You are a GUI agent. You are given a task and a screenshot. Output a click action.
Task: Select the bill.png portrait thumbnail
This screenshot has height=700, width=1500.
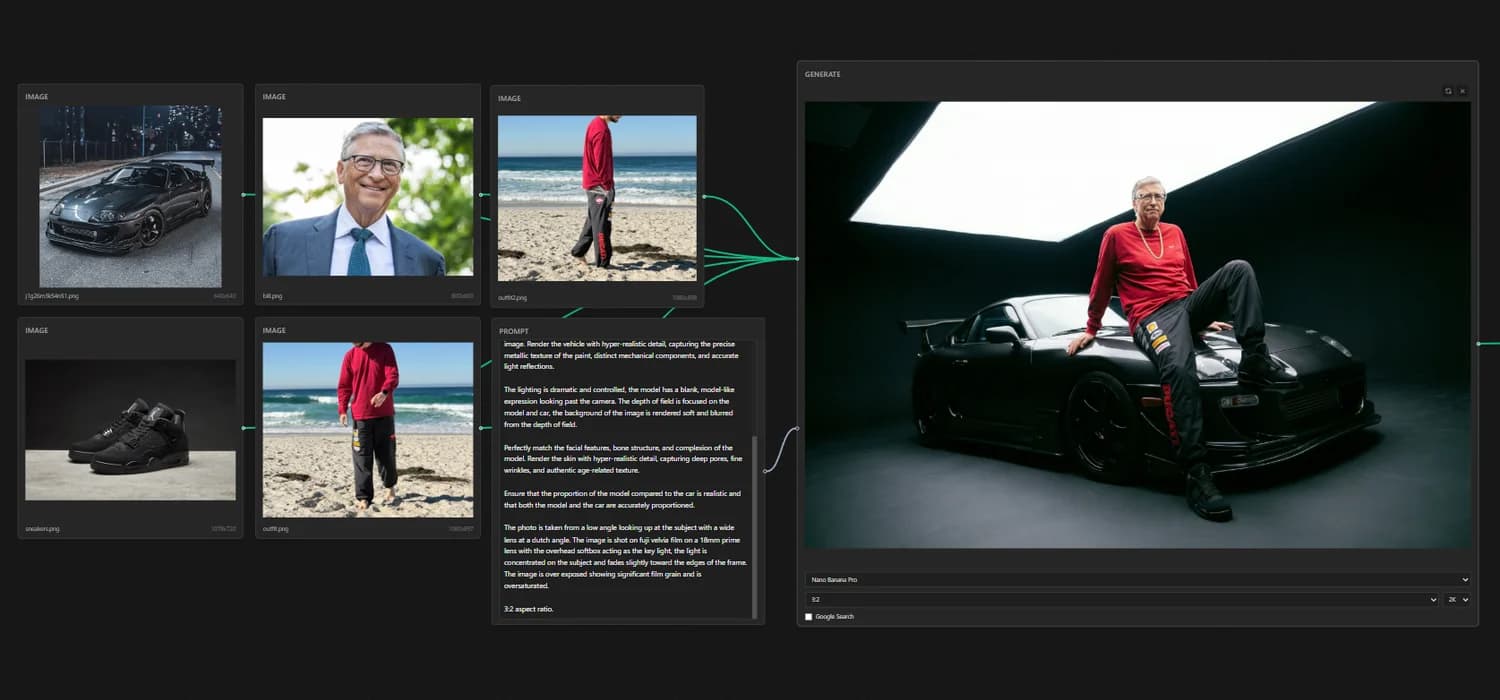pos(368,197)
